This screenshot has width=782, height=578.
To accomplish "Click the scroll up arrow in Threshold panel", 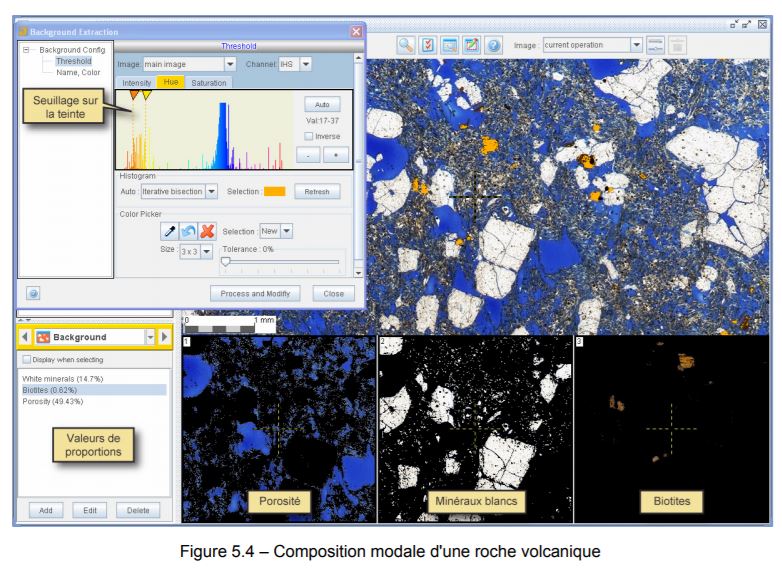I will (x=359, y=58).
